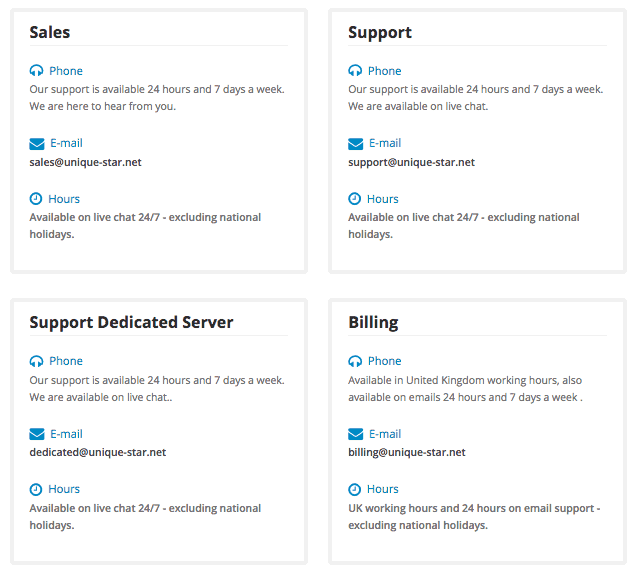Click the headset icon in Support card
636x574 pixels.
click(355, 71)
